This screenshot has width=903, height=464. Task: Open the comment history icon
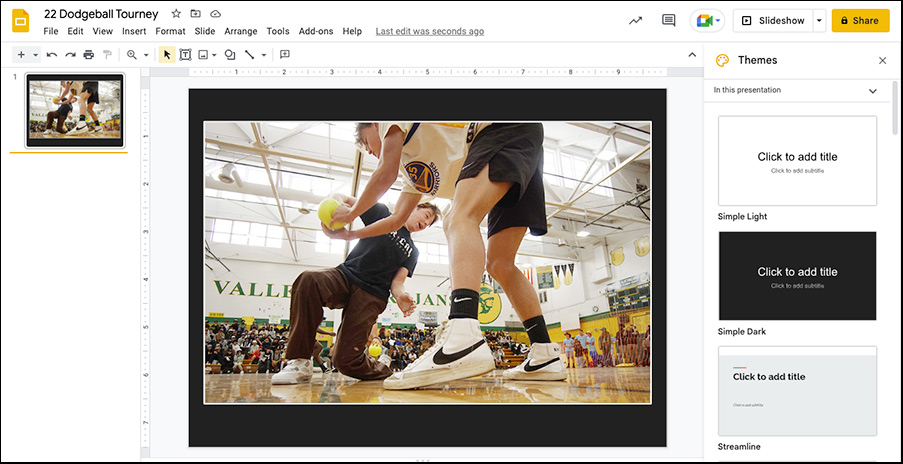coord(669,20)
